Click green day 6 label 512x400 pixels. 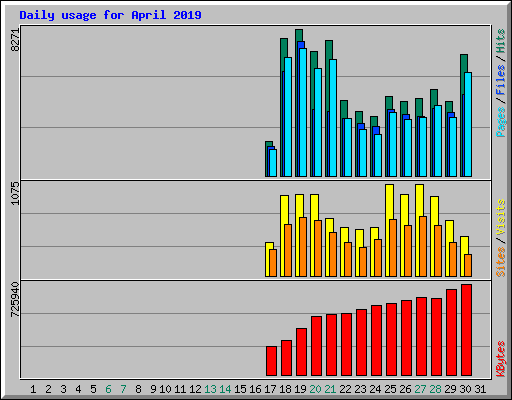tap(108, 389)
